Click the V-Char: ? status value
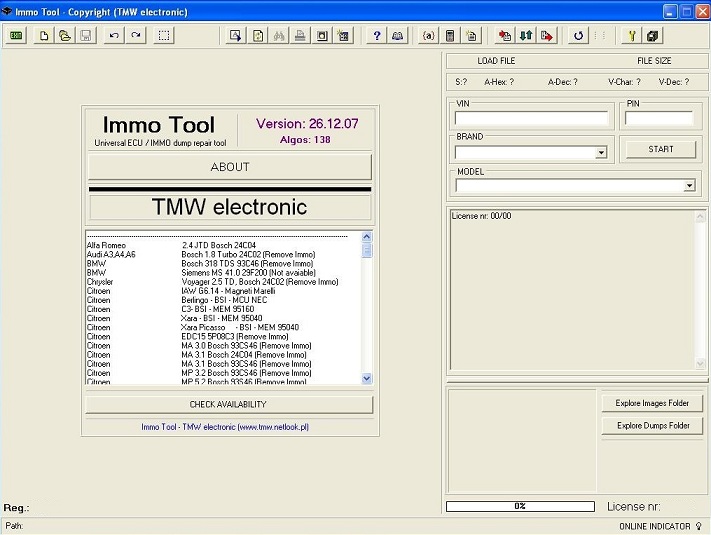 624,82
